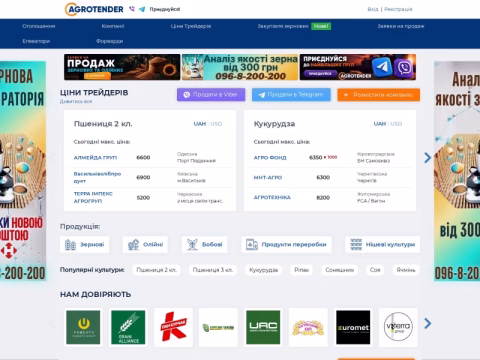This screenshot has width=480, height=360.
Task: Open the red K partner logo
Action: pos(173,327)
